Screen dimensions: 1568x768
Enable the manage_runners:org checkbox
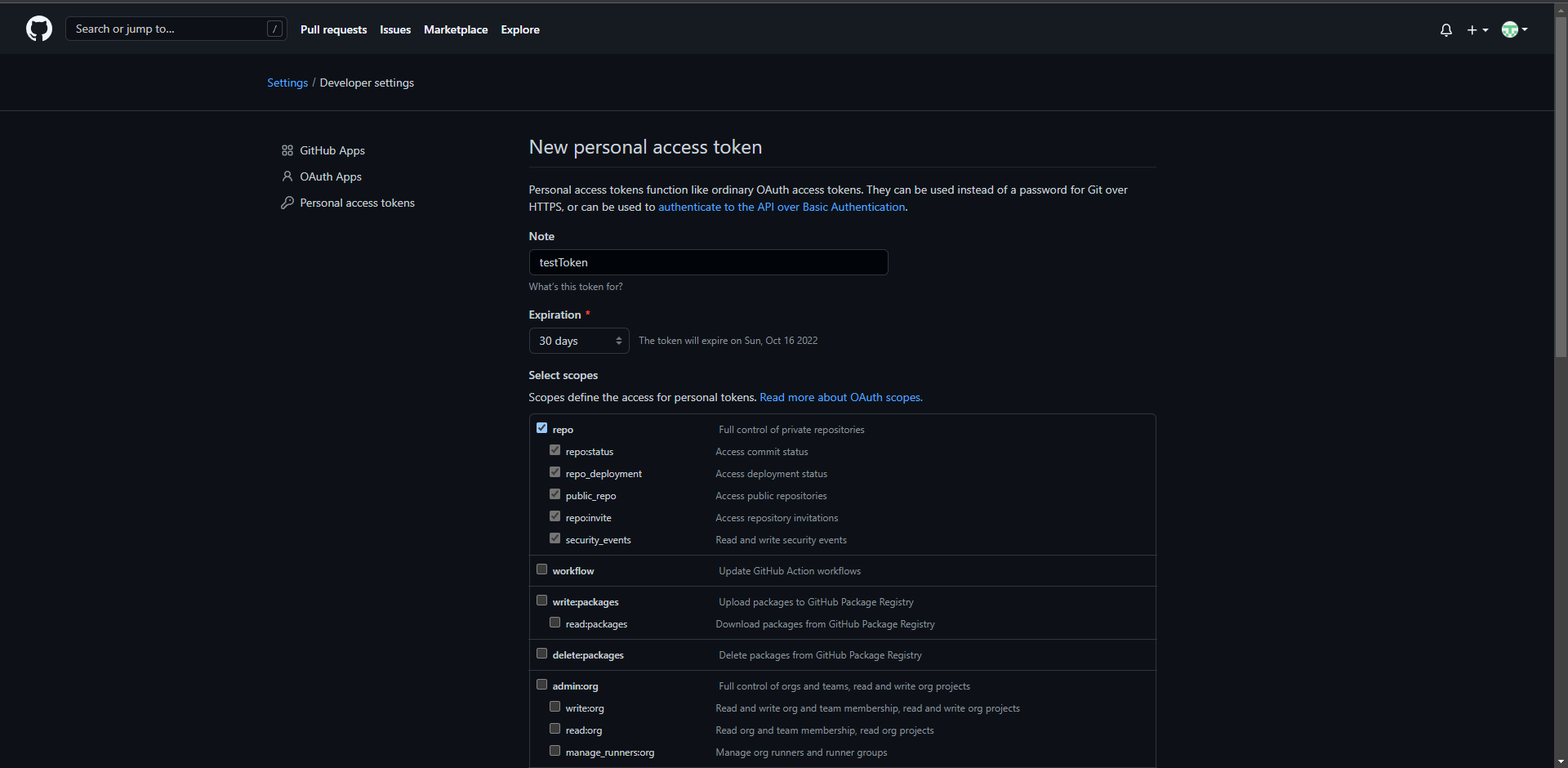point(555,751)
